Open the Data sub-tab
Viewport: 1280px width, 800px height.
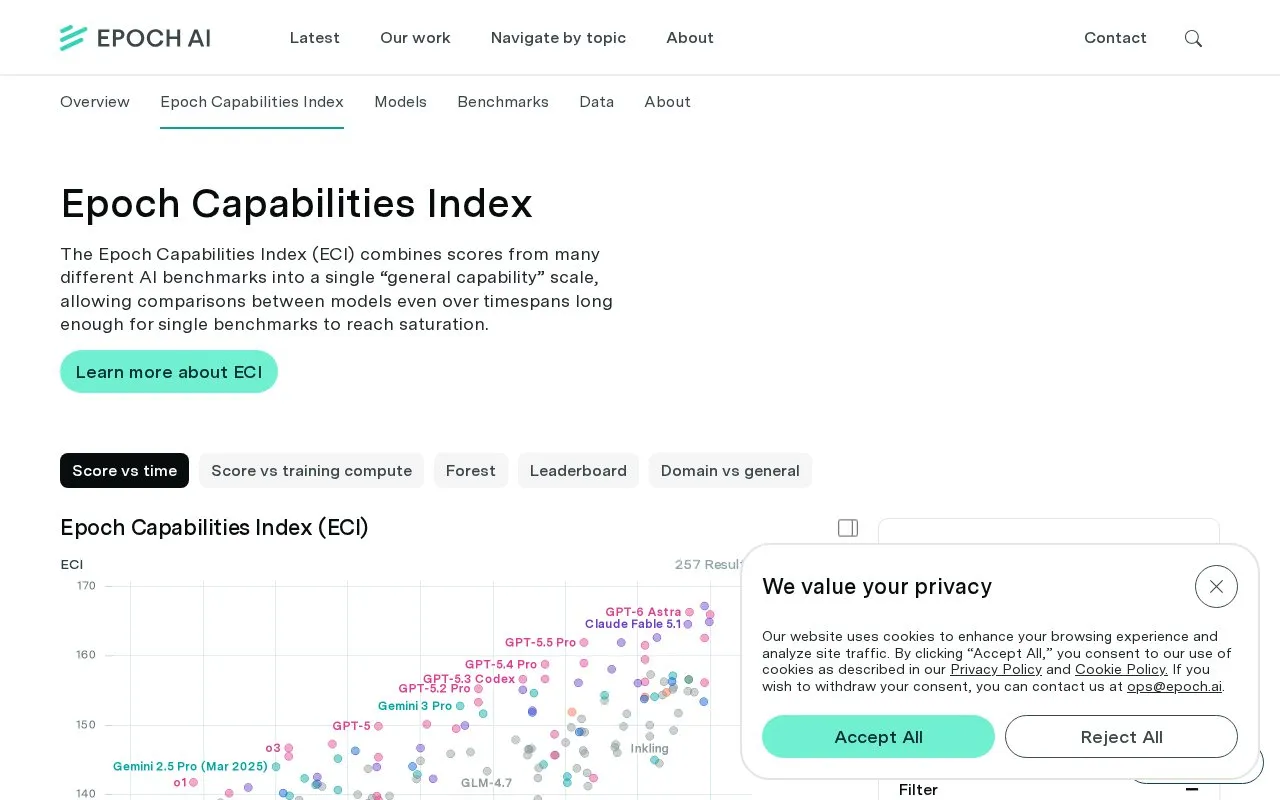pyautogui.click(x=596, y=102)
